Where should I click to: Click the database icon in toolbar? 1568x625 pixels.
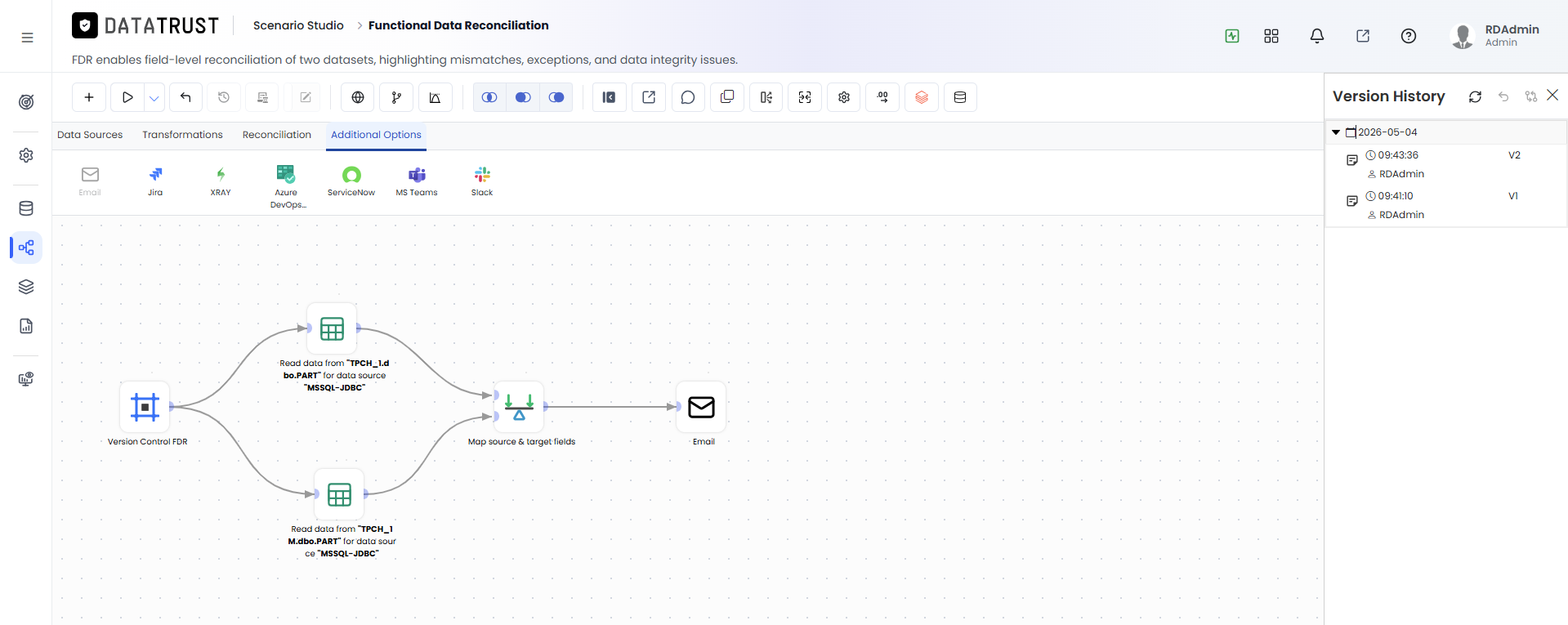pos(960,97)
